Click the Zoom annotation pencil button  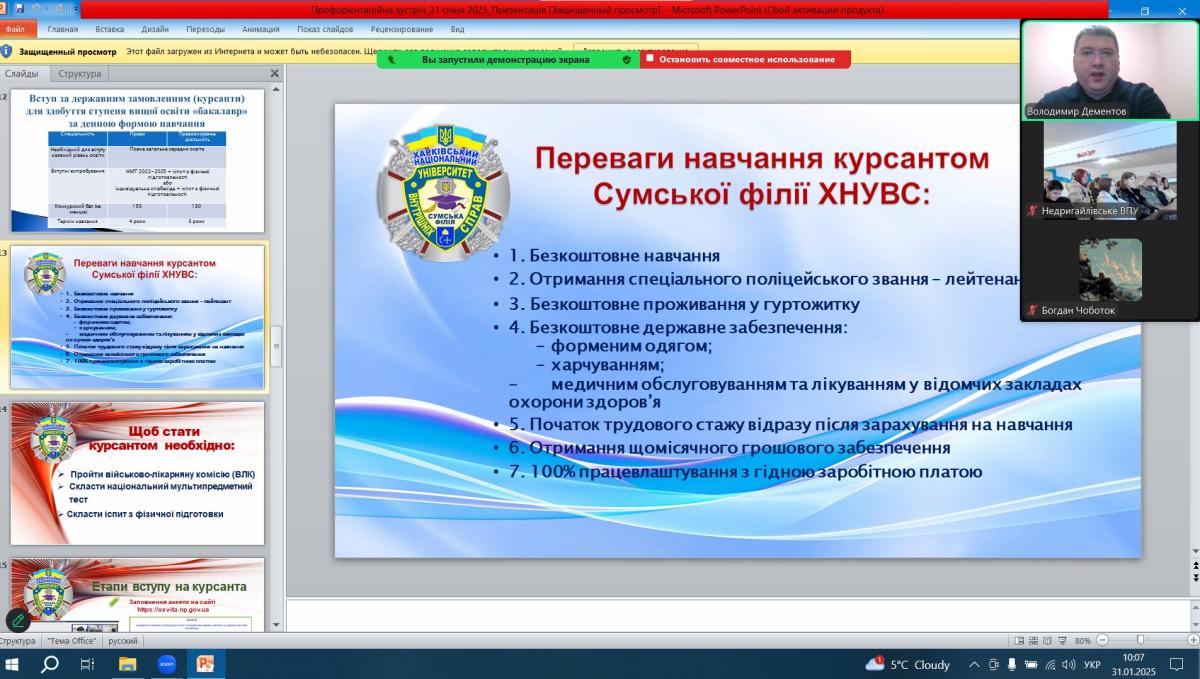(18, 620)
